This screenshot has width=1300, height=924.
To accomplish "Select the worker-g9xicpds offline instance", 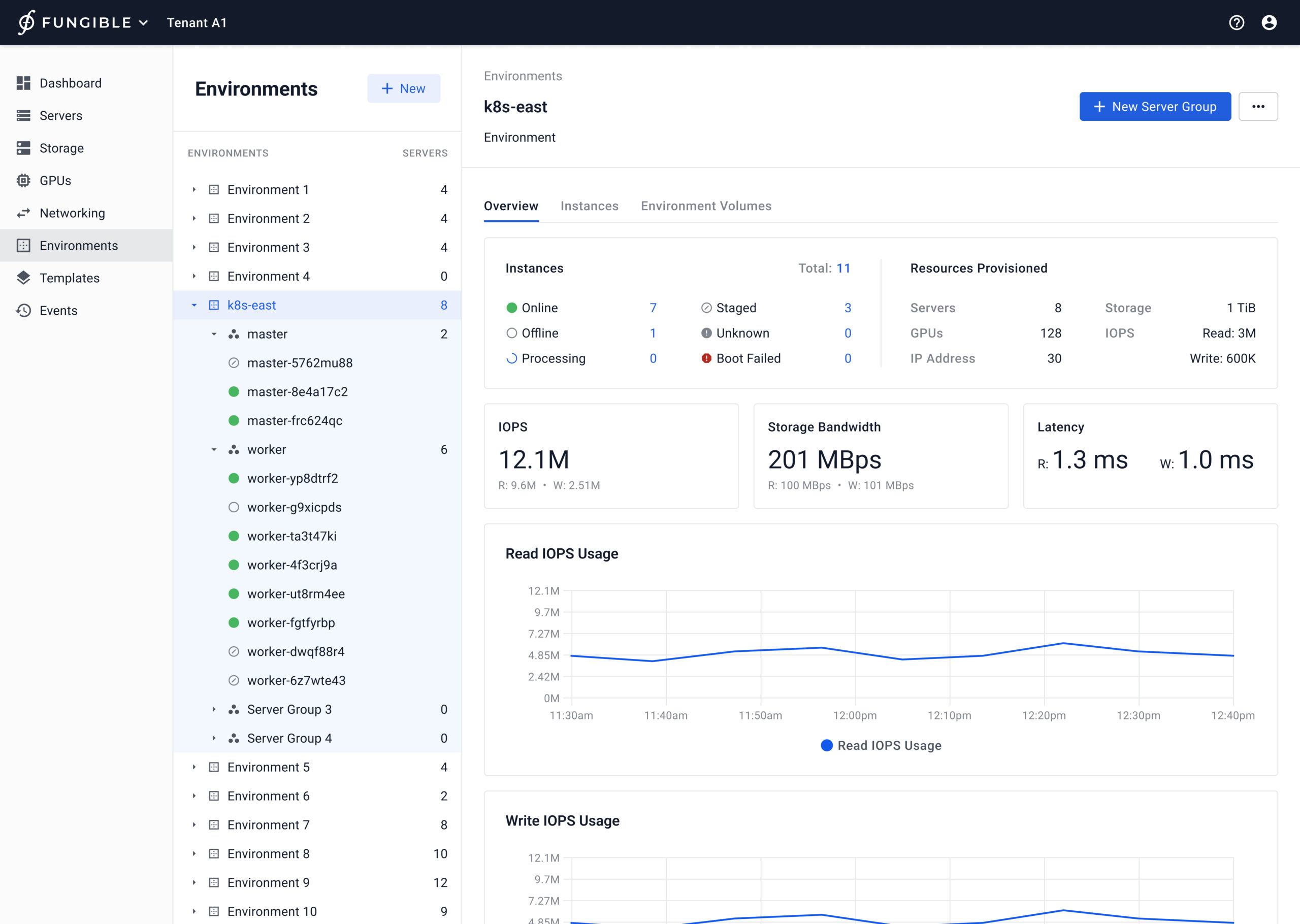I will pyautogui.click(x=294, y=507).
